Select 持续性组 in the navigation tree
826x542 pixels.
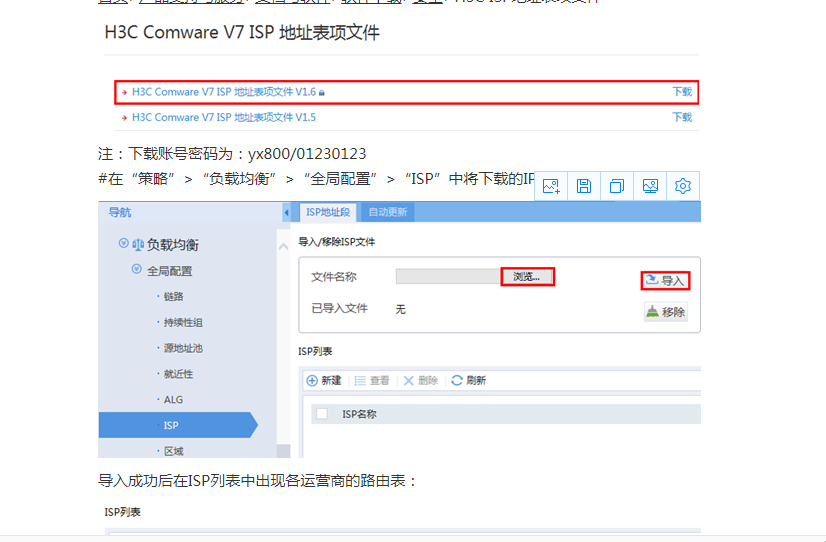click(x=183, y=322)
